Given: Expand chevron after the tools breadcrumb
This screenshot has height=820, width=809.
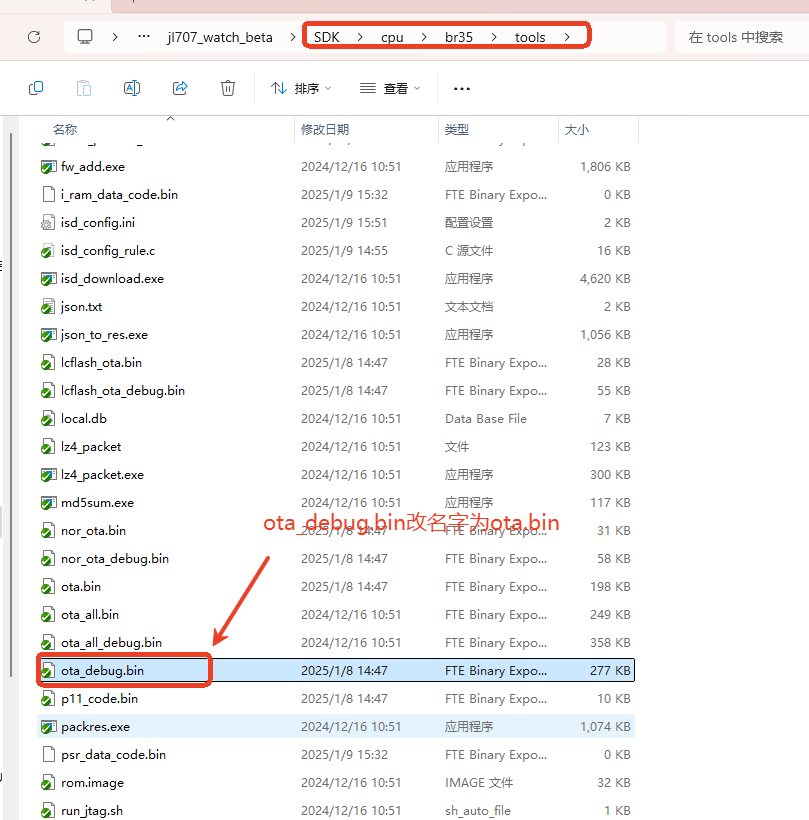Looking at the screenshot, I should (567, 37).
